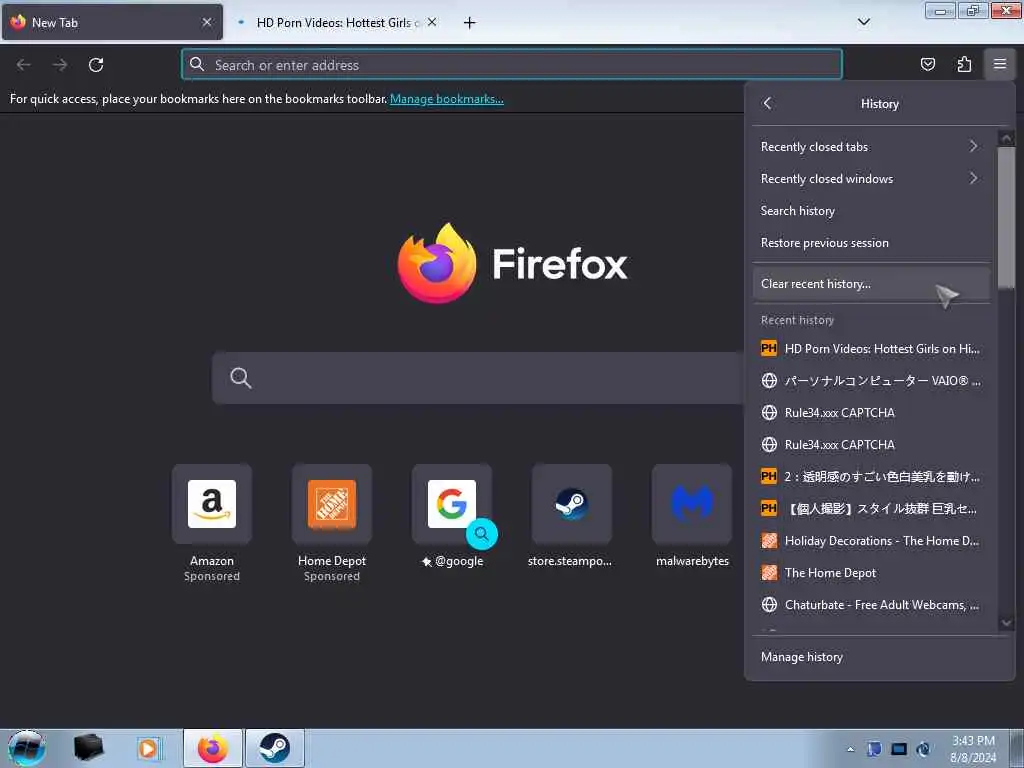Click the History panel scrollbar thumb
Screen dimensions: 1024x768
(x=1006, y=217)
